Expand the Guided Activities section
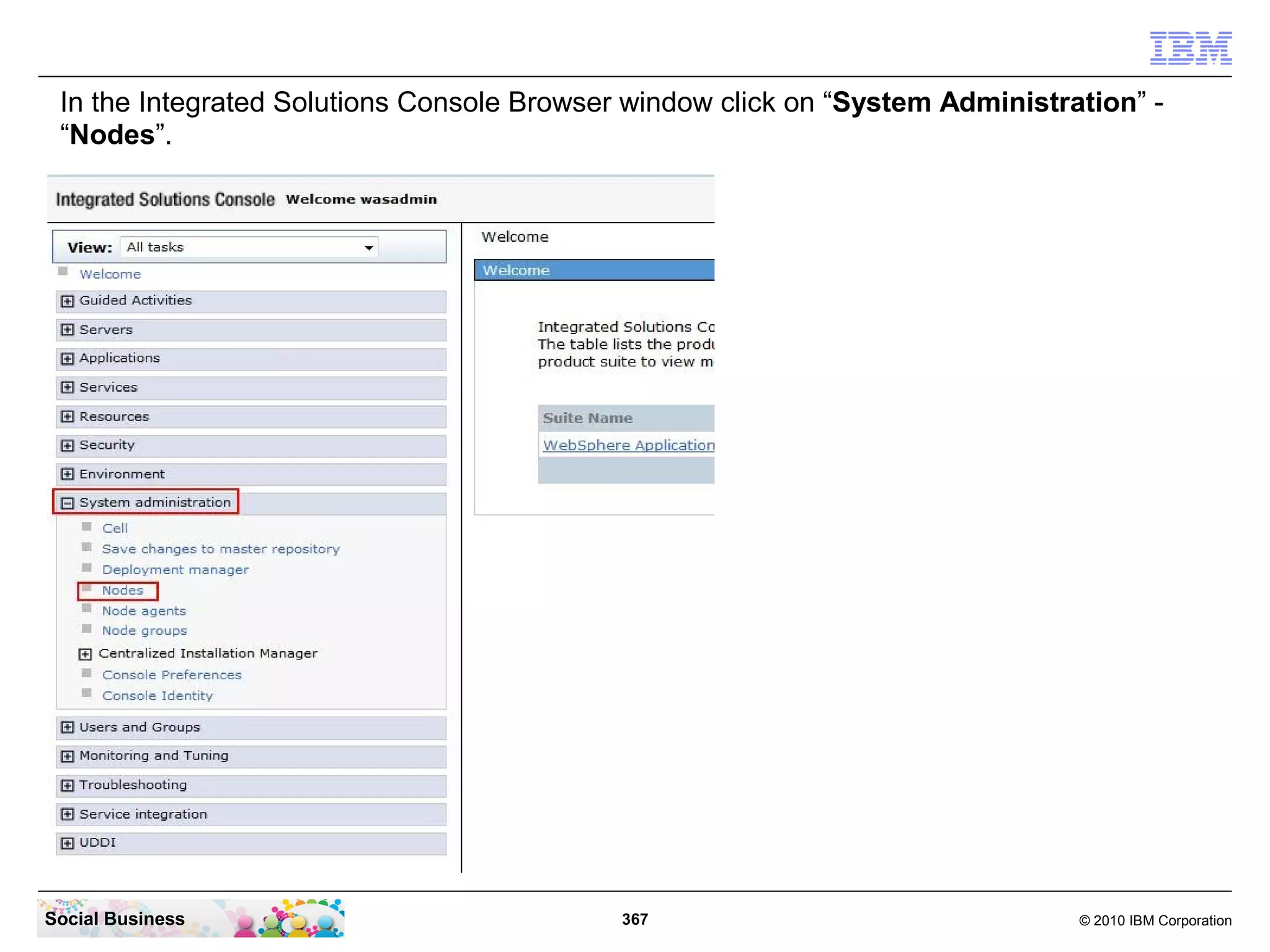Screen dimensions: 1270x952 [x=68, y=301]
